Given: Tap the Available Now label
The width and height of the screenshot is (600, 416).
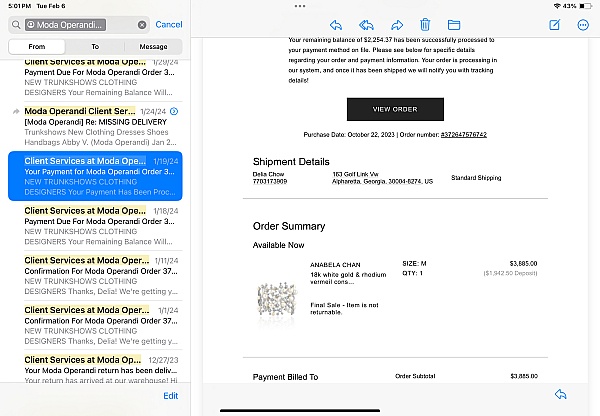Looking at the screenshot, I should 278,245.
